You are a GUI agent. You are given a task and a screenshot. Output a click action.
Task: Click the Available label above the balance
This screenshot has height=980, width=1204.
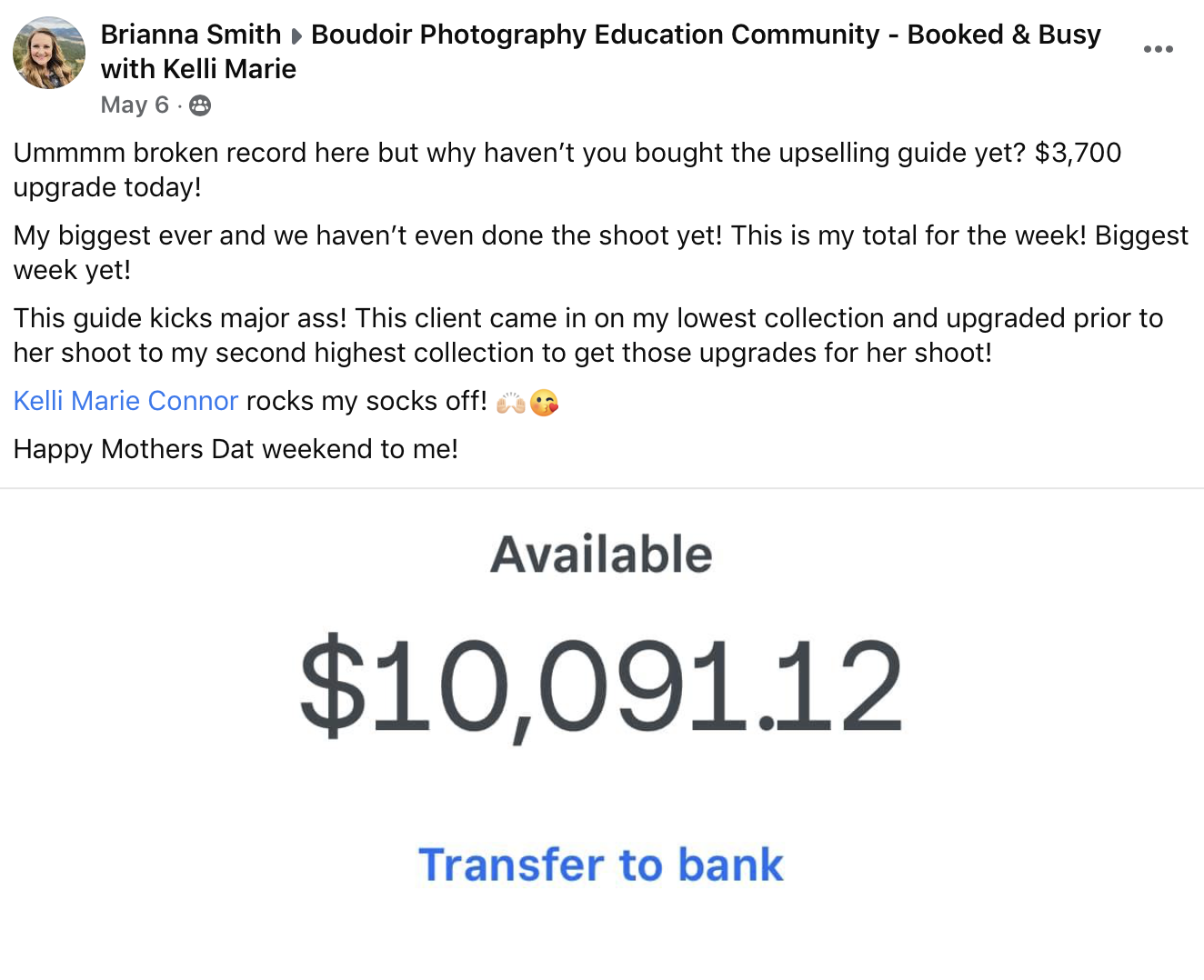tap(600, 555)
